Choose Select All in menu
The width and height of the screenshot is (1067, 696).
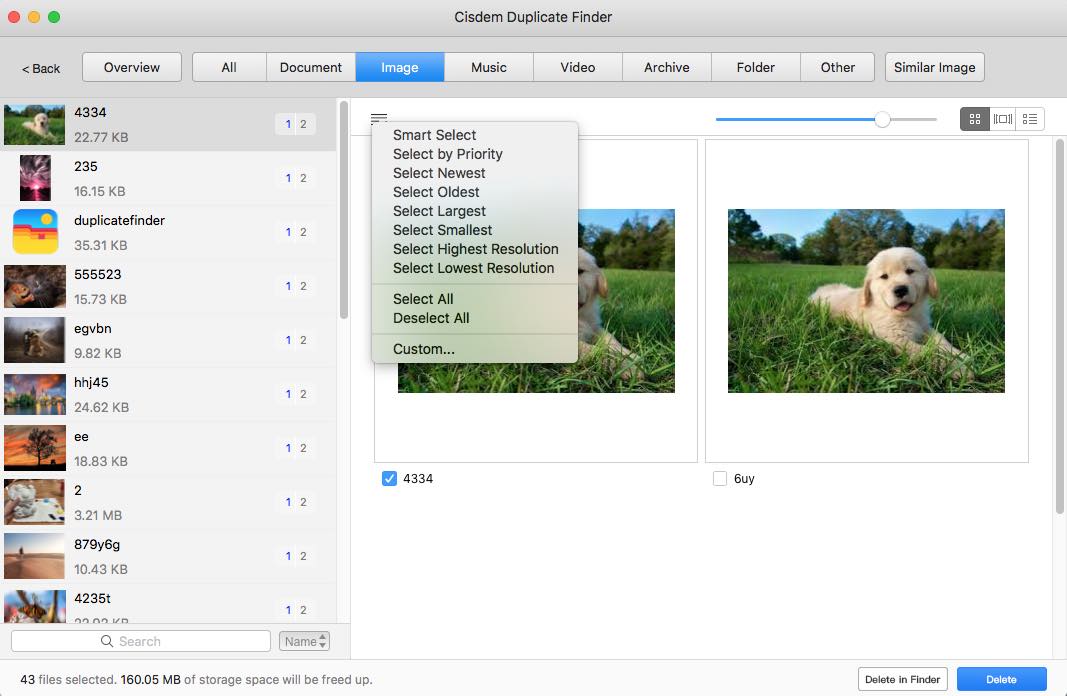click(423, 299)
